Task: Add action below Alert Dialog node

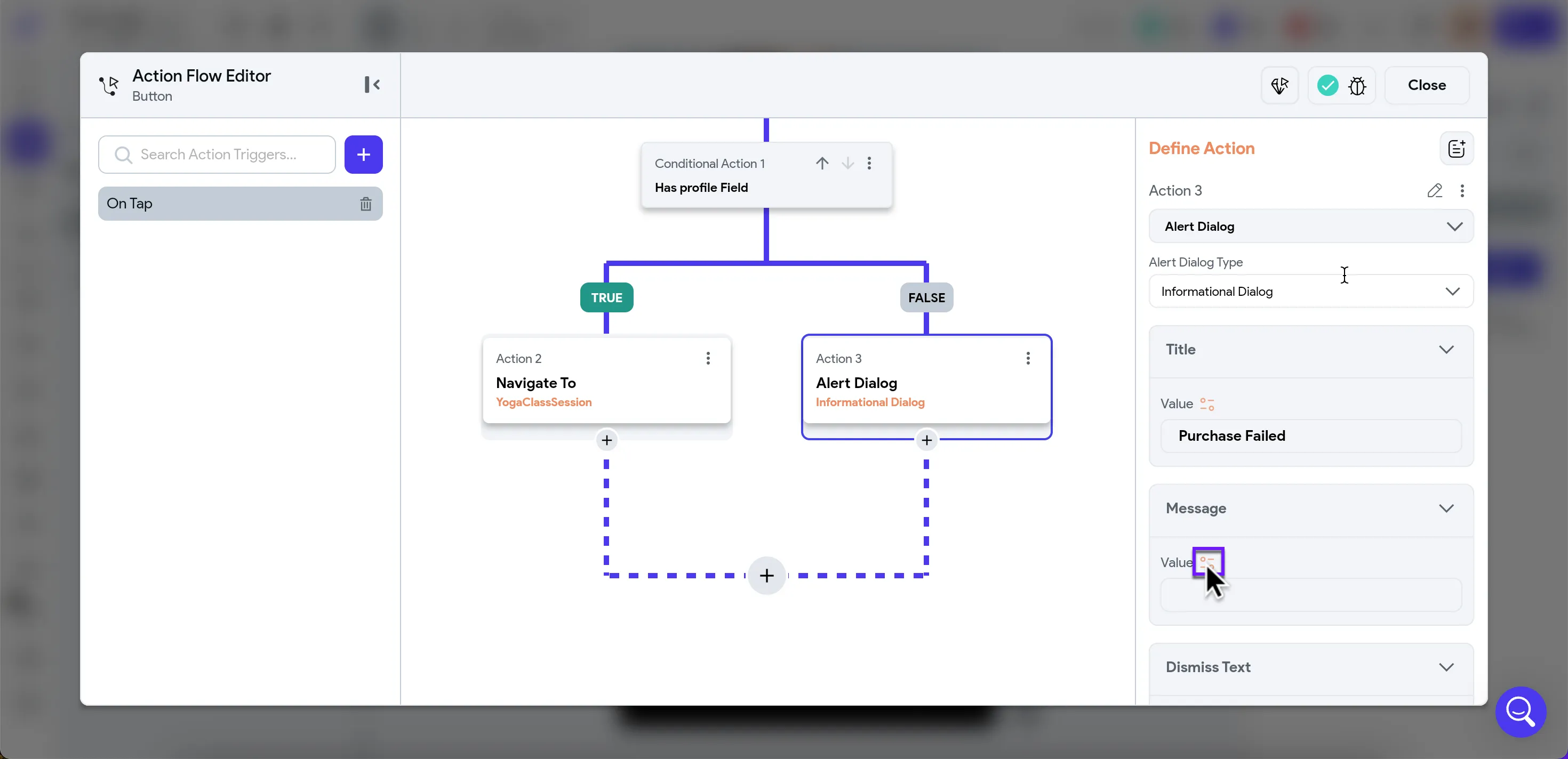Action: point(926,440)
